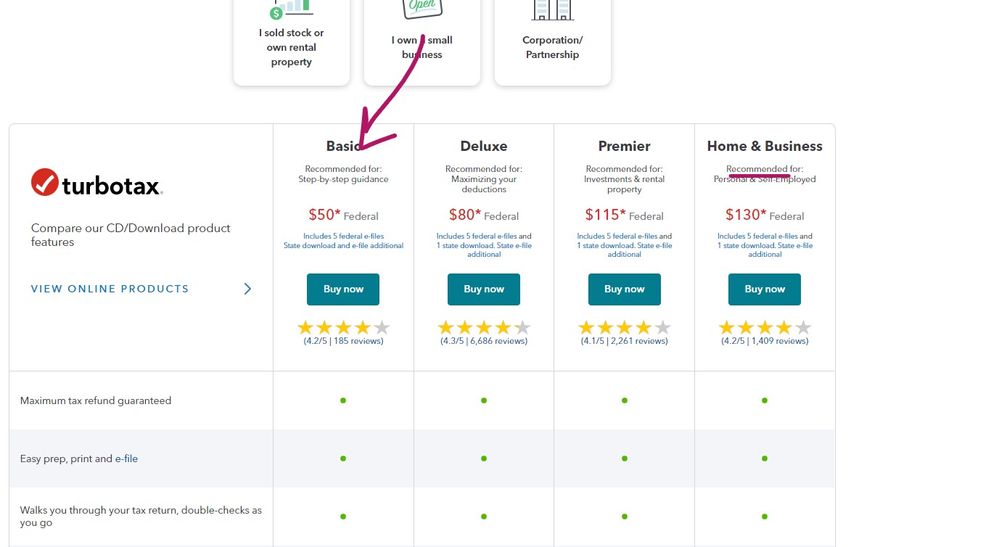Click the $115* Federal price
The image size is (999, 547).
[x=624, y=215]
